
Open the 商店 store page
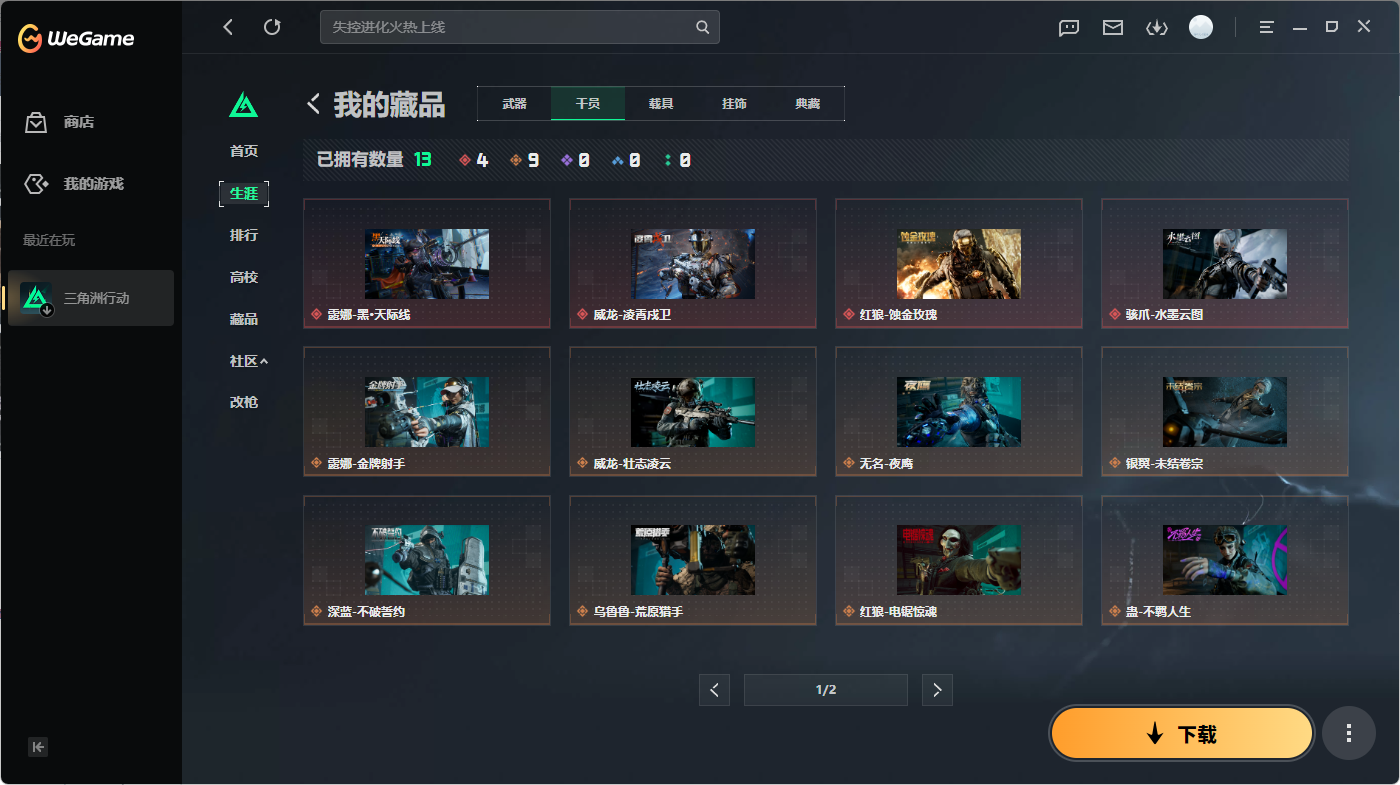(60, 122)
